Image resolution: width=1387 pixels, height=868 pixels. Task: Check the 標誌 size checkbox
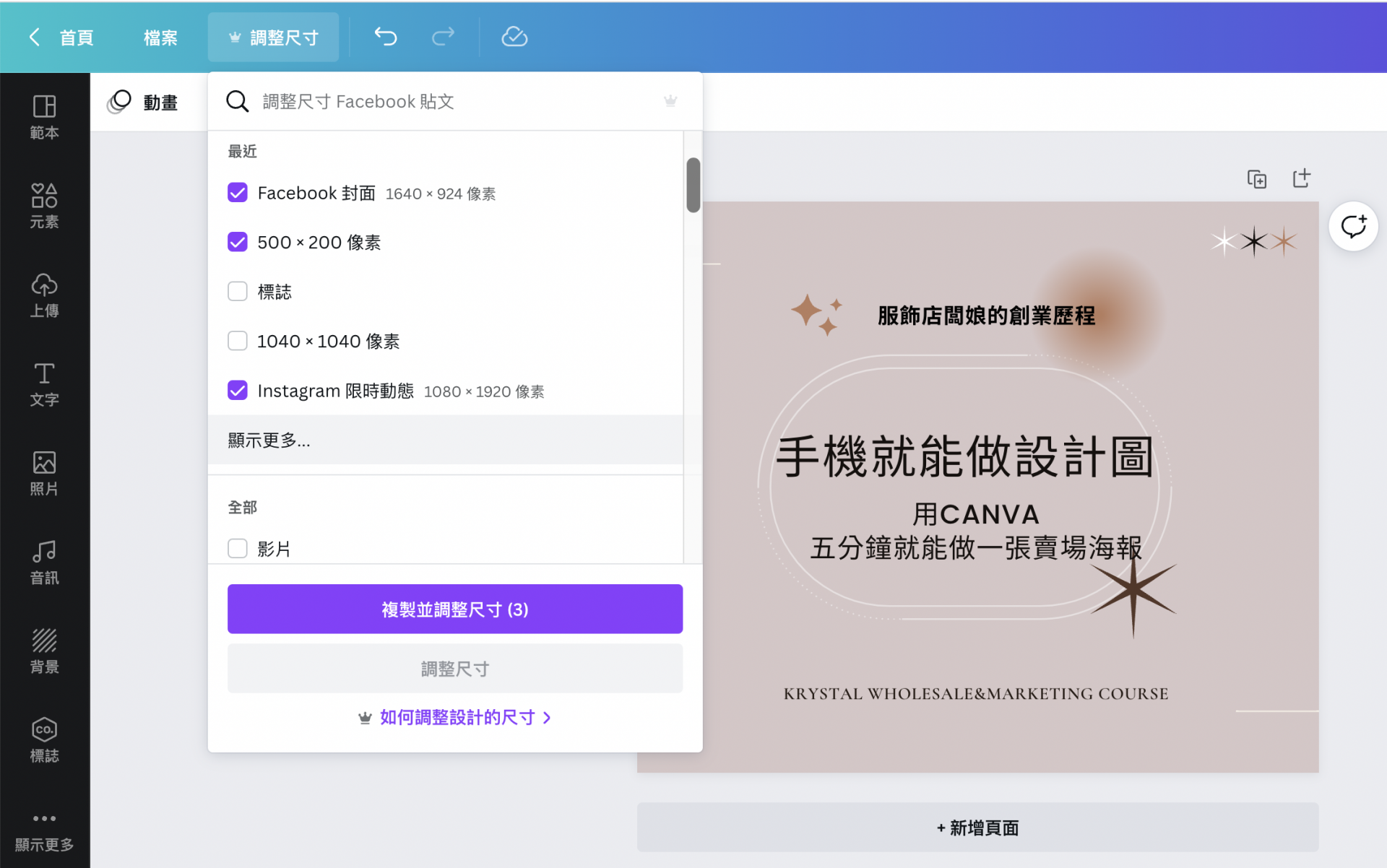pos(238,291)
